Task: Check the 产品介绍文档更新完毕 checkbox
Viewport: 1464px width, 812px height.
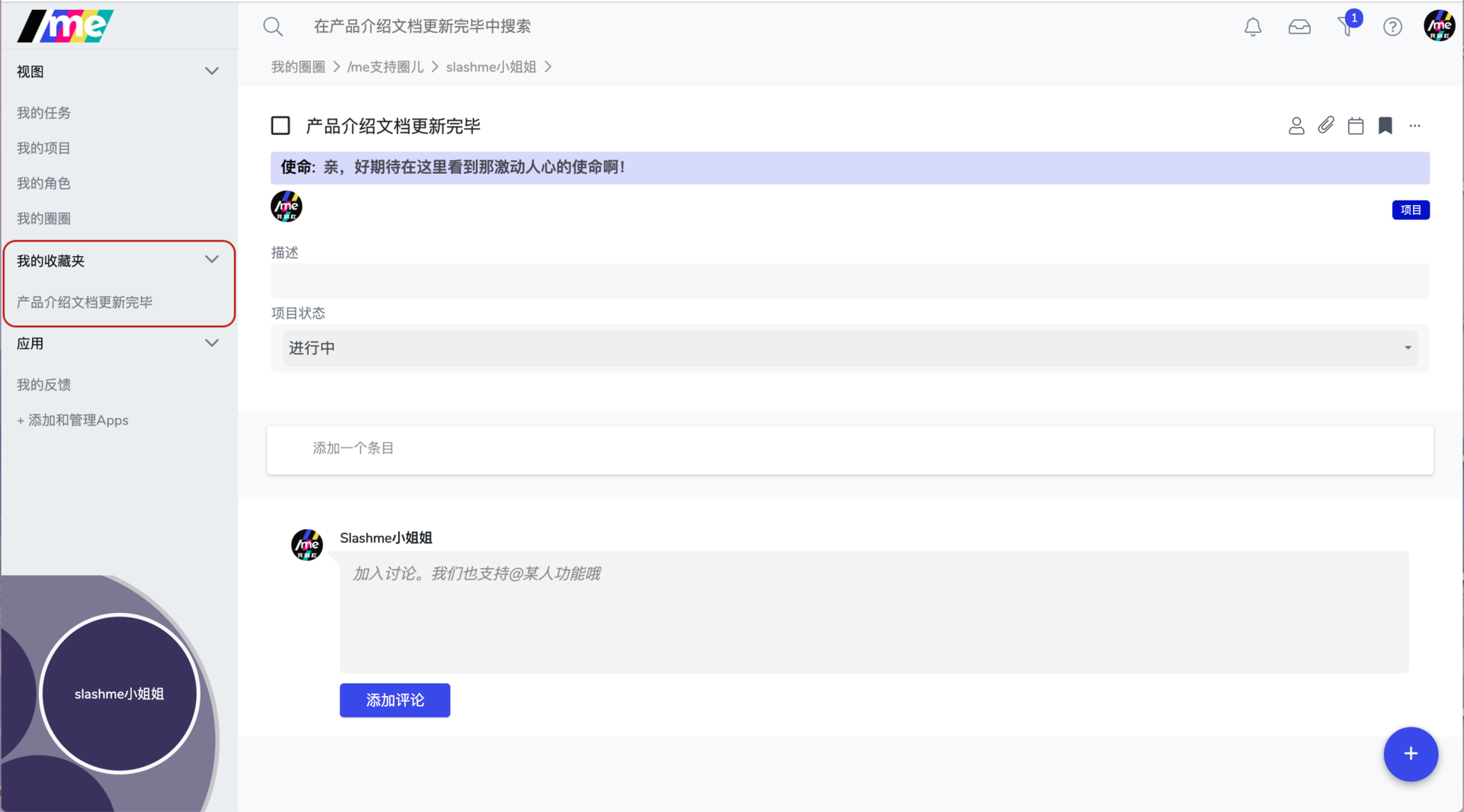Action: pos(281,126)
